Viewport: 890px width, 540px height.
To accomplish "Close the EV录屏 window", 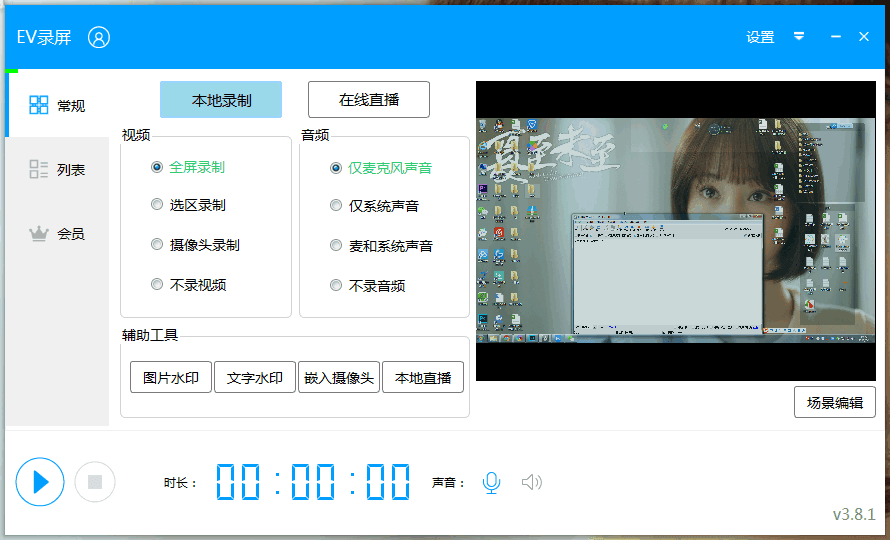I will click(x=864, y=37).
